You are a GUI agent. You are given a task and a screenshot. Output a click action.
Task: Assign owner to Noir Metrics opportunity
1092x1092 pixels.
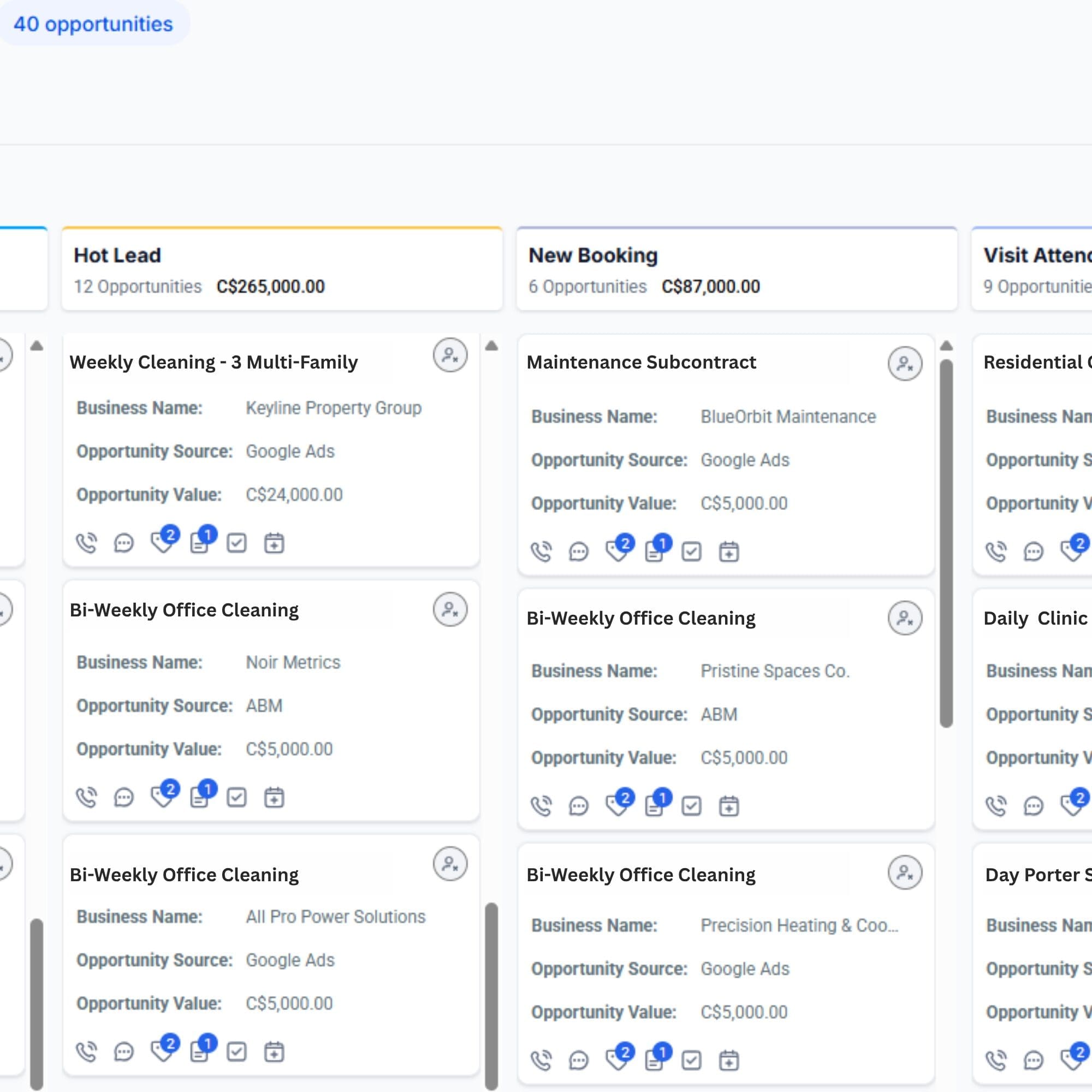point(450,610)
